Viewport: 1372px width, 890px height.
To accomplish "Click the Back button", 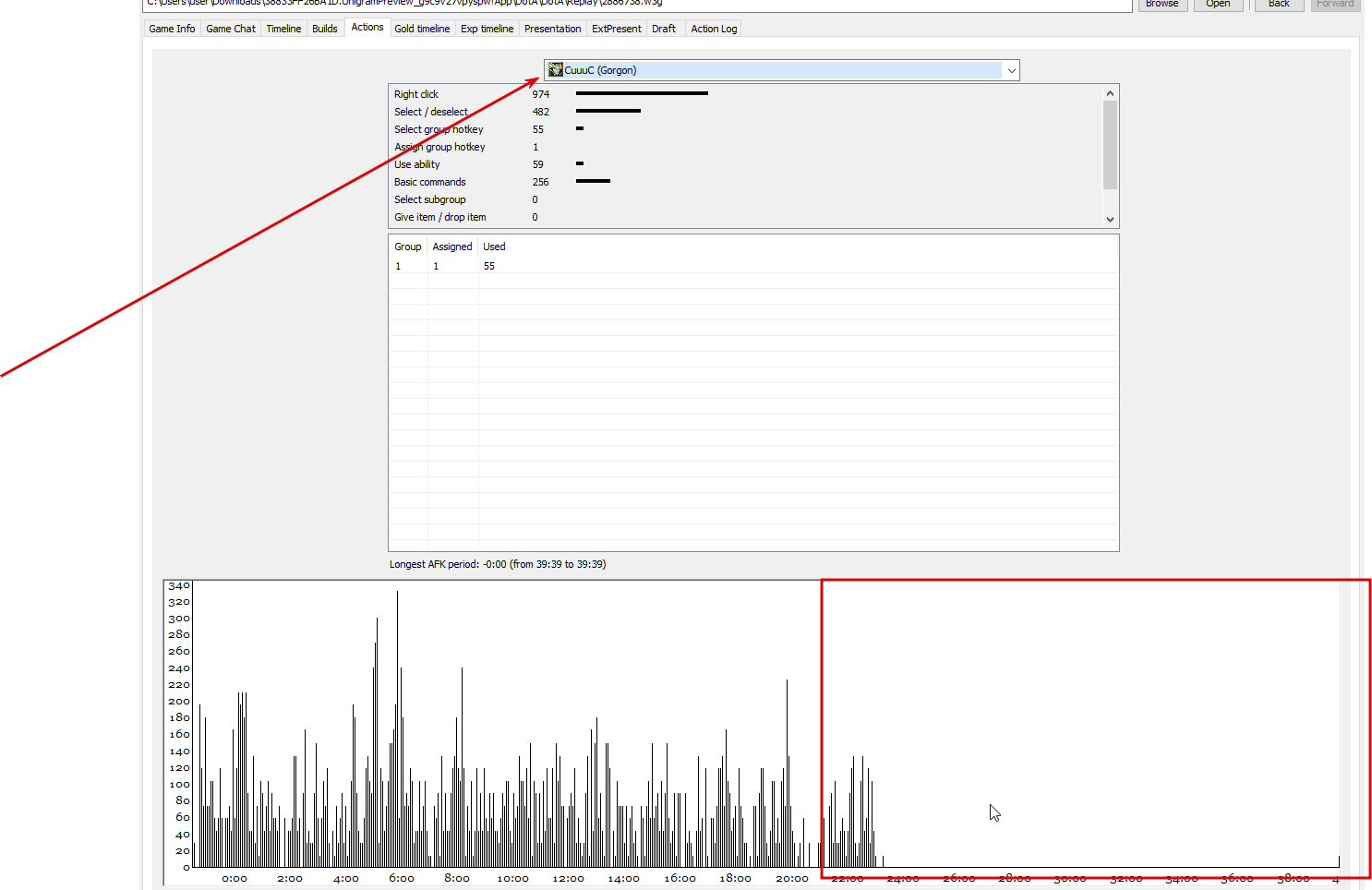I will pyautogui.click(x=1279, y=4).
